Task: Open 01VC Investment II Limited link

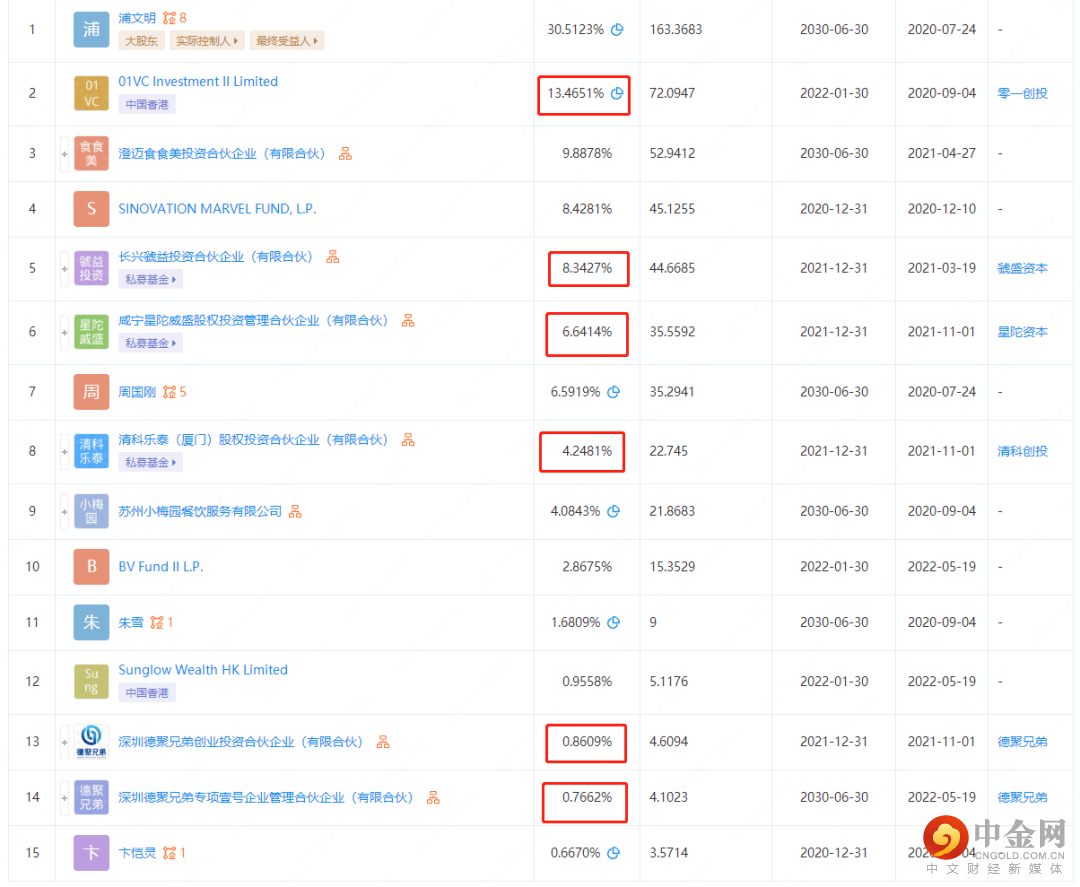Action: tap(198, 81)
